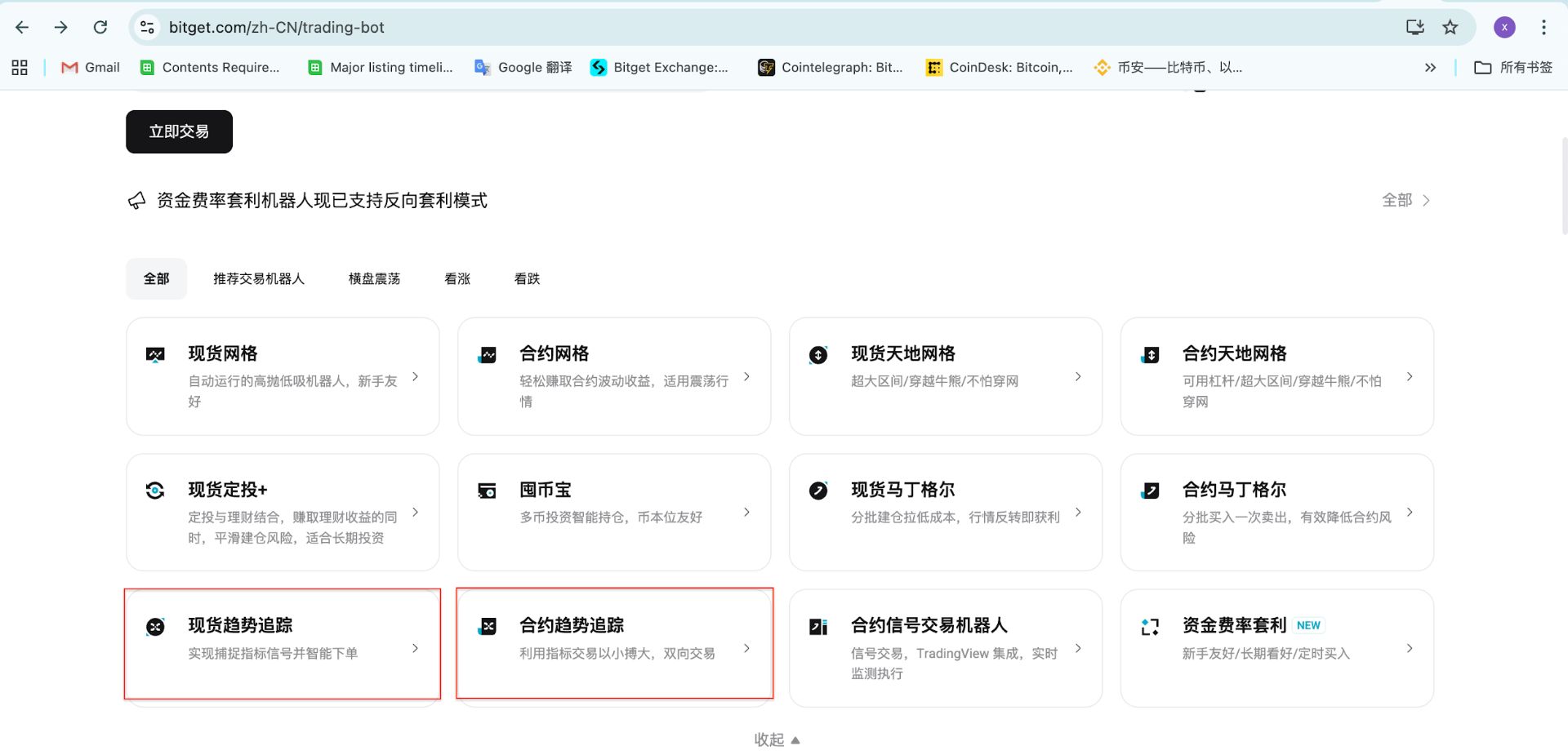1568x755 pixels.
Task: Click the 立即交易 button
Action: (x=179, y=131)
